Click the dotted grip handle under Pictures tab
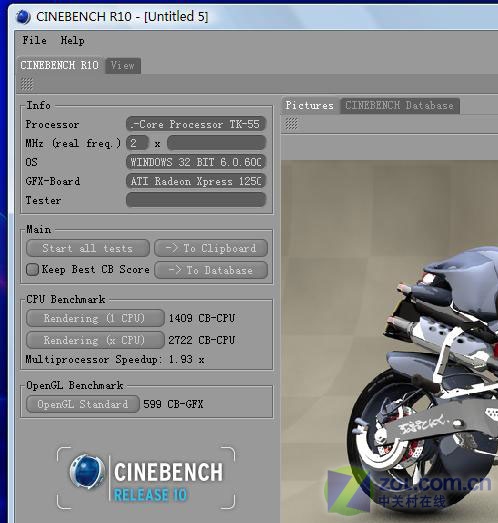The height and width of the screenshot is (523, 498). click(x=292, y=124)
